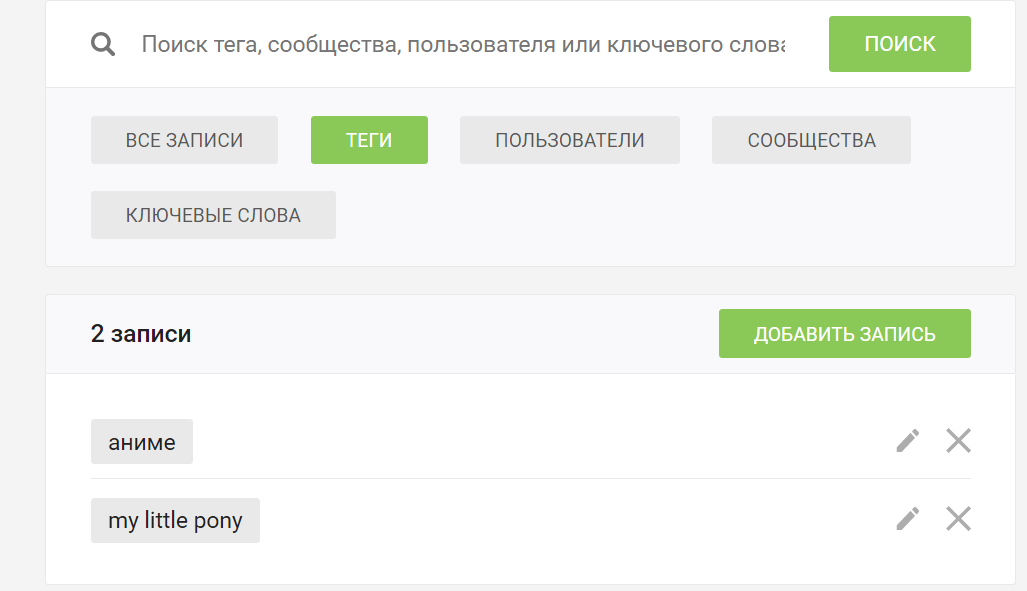Click the X beside my little pony
Image resolution: width=1027 pixels, height=591 pixels.
tap(958, 518)
